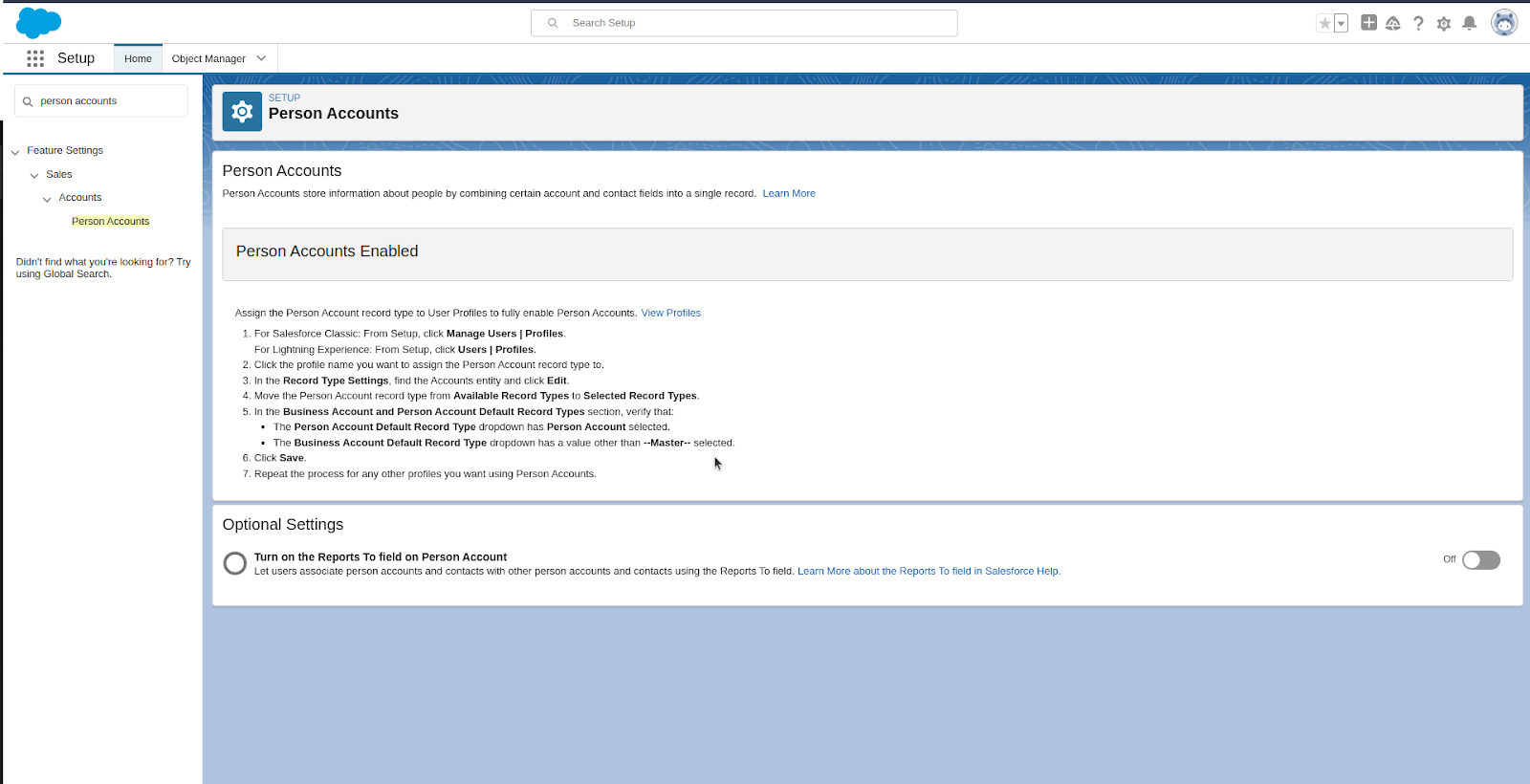1530x784 pixels.
Task: Click the SETUP breadcrumb label
Action: [x=284, y=98]
